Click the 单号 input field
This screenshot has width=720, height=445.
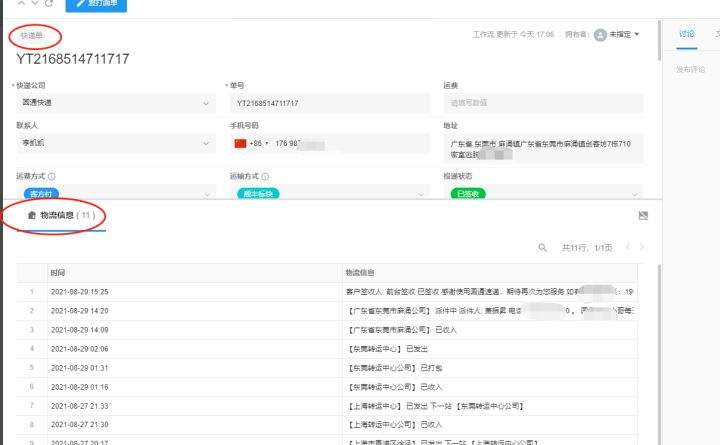(x=327, y=103)
